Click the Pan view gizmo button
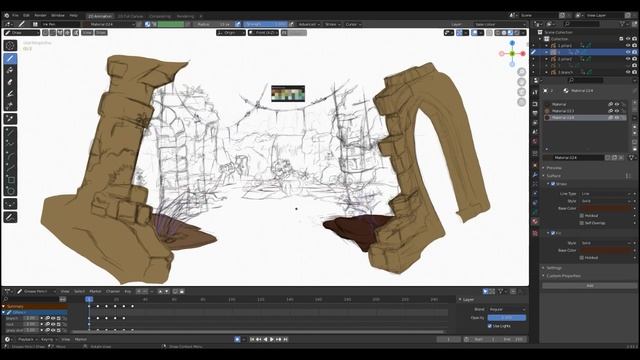640x360 pixels. tap(522, 82)
